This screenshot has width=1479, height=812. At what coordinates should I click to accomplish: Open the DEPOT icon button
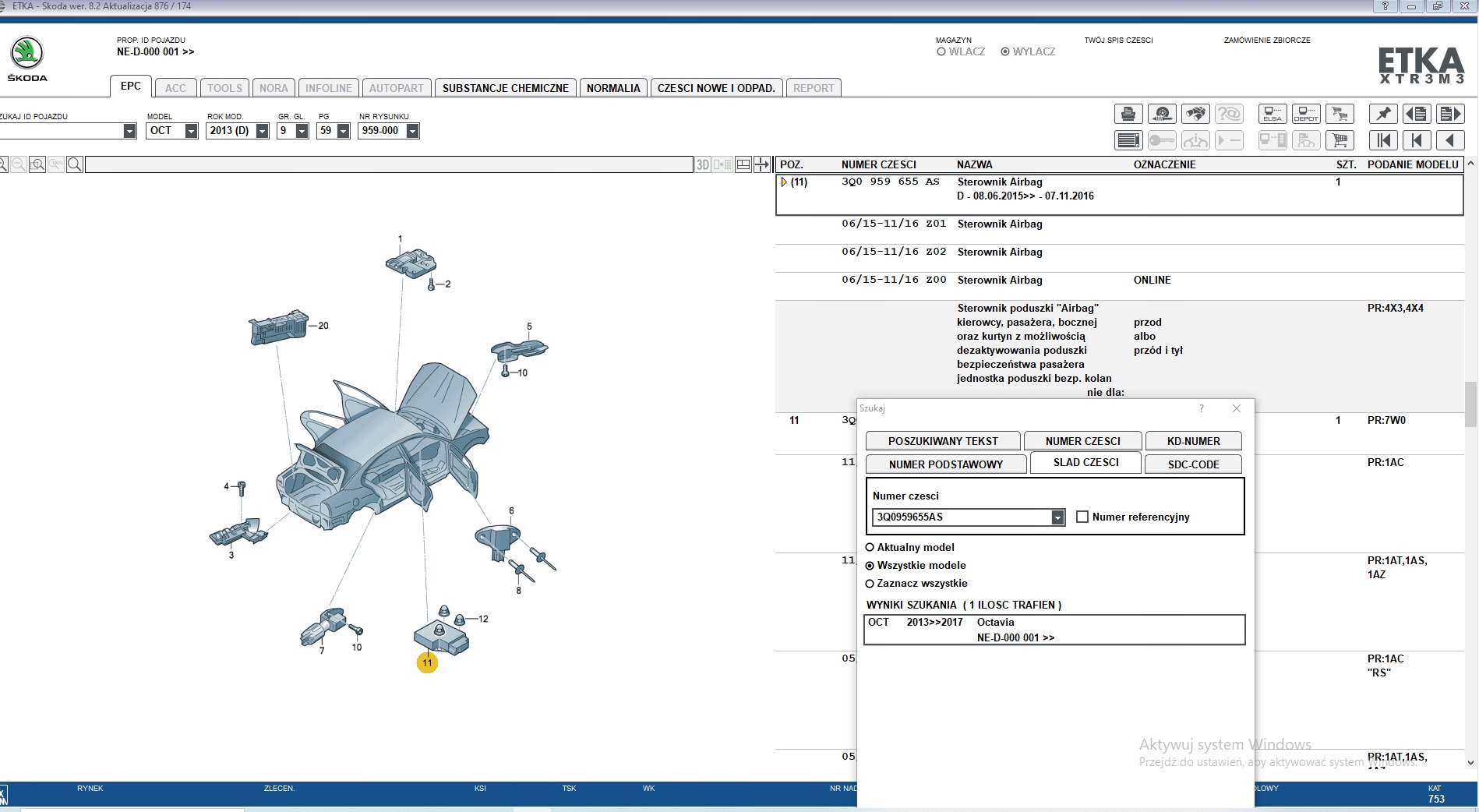[1306, 114]
